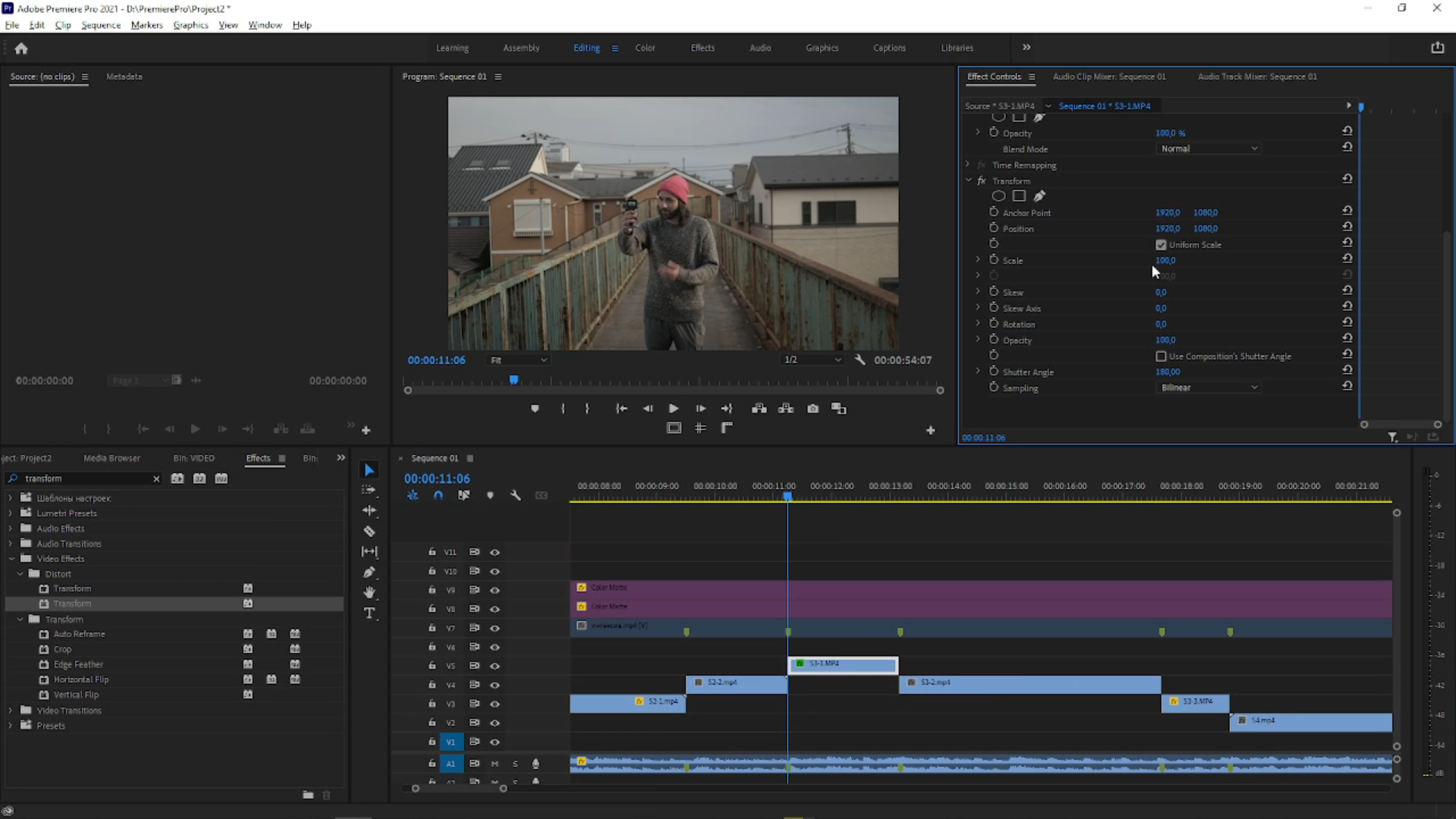Click Shutter Angle value 180,00

1167,372
